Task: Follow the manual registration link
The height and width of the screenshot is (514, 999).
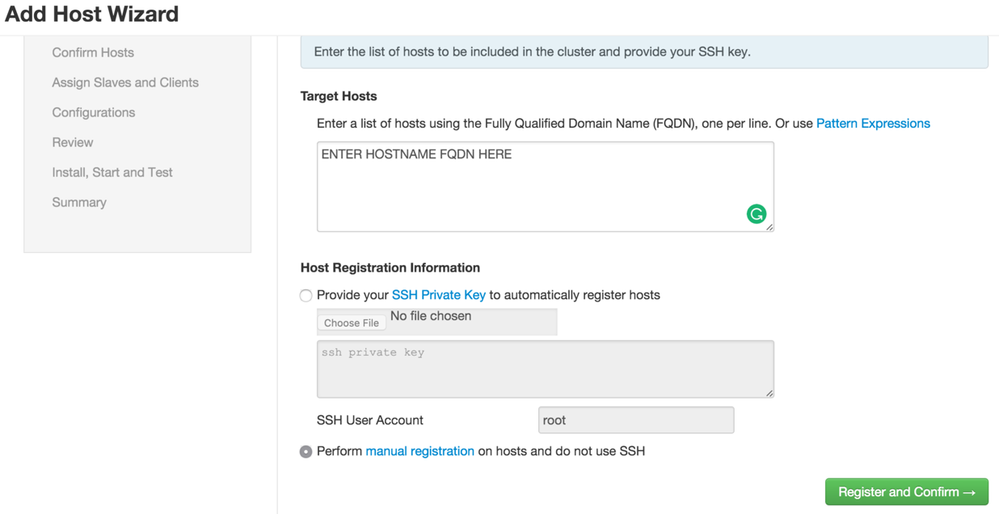Action: [420, 451]
